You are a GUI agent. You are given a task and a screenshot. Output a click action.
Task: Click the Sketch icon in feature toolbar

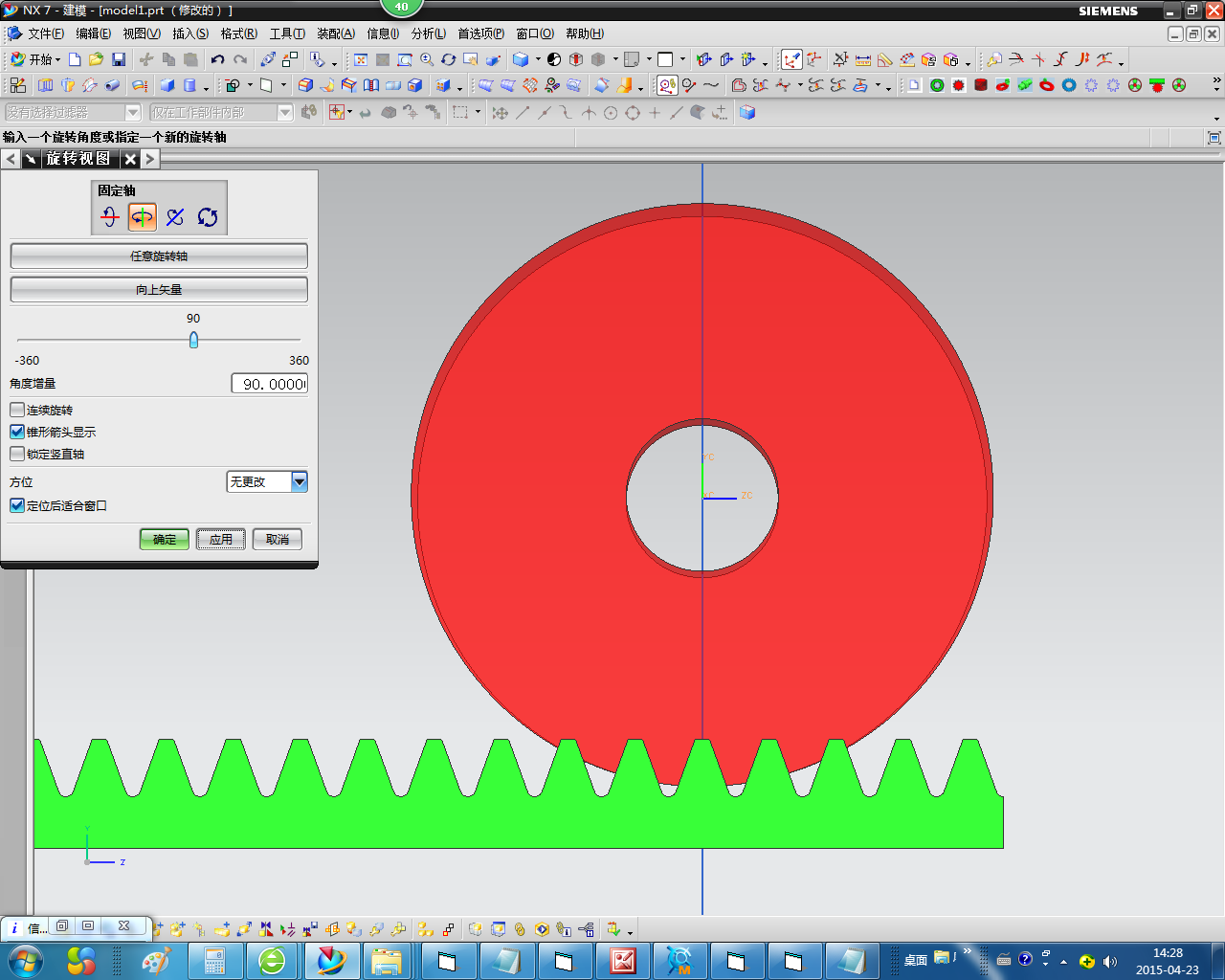pos(17,85)
